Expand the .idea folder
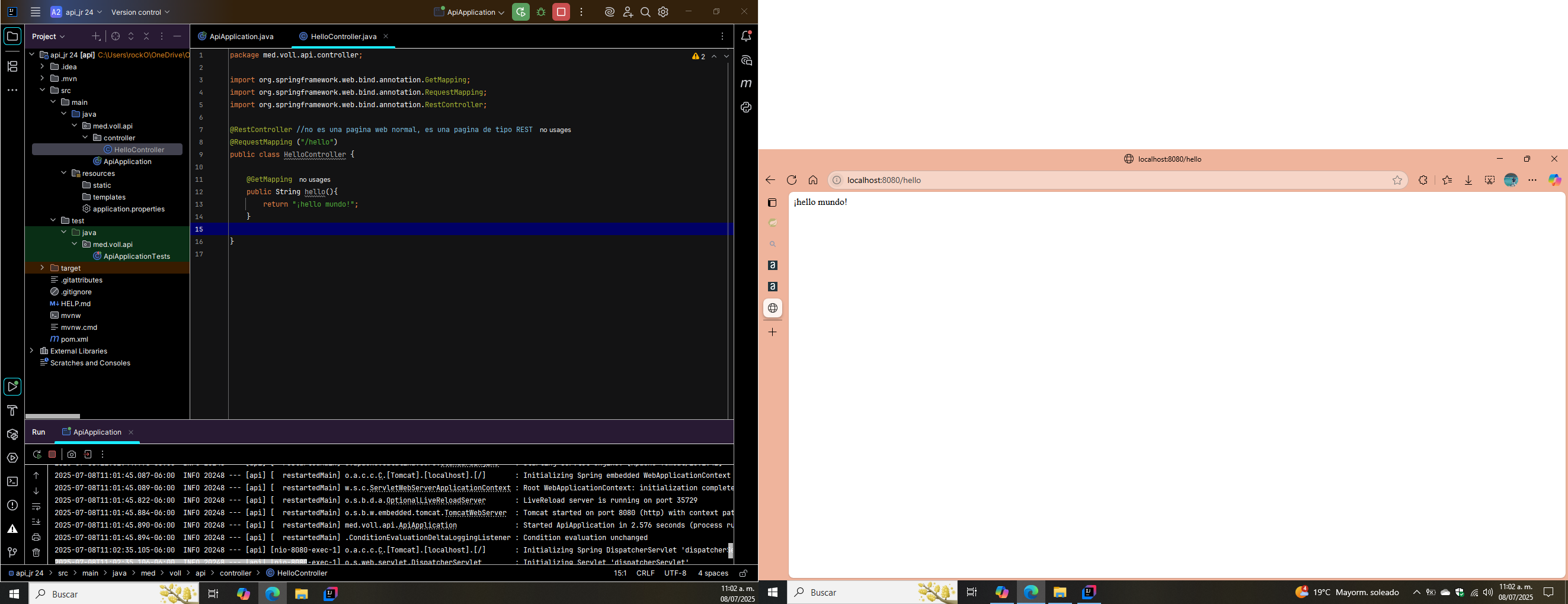This screenshot has height=604, width=1568. 42,66
